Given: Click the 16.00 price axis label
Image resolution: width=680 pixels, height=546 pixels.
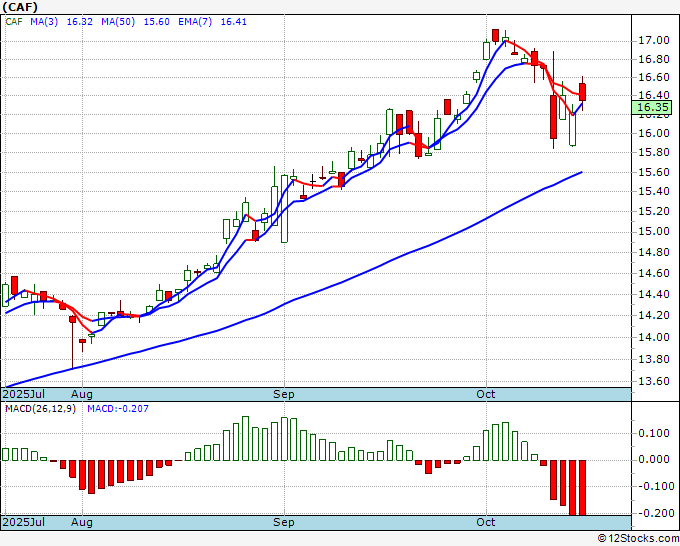Looking at the screenshot, I should pyautogui.click(x=654, y=133).
